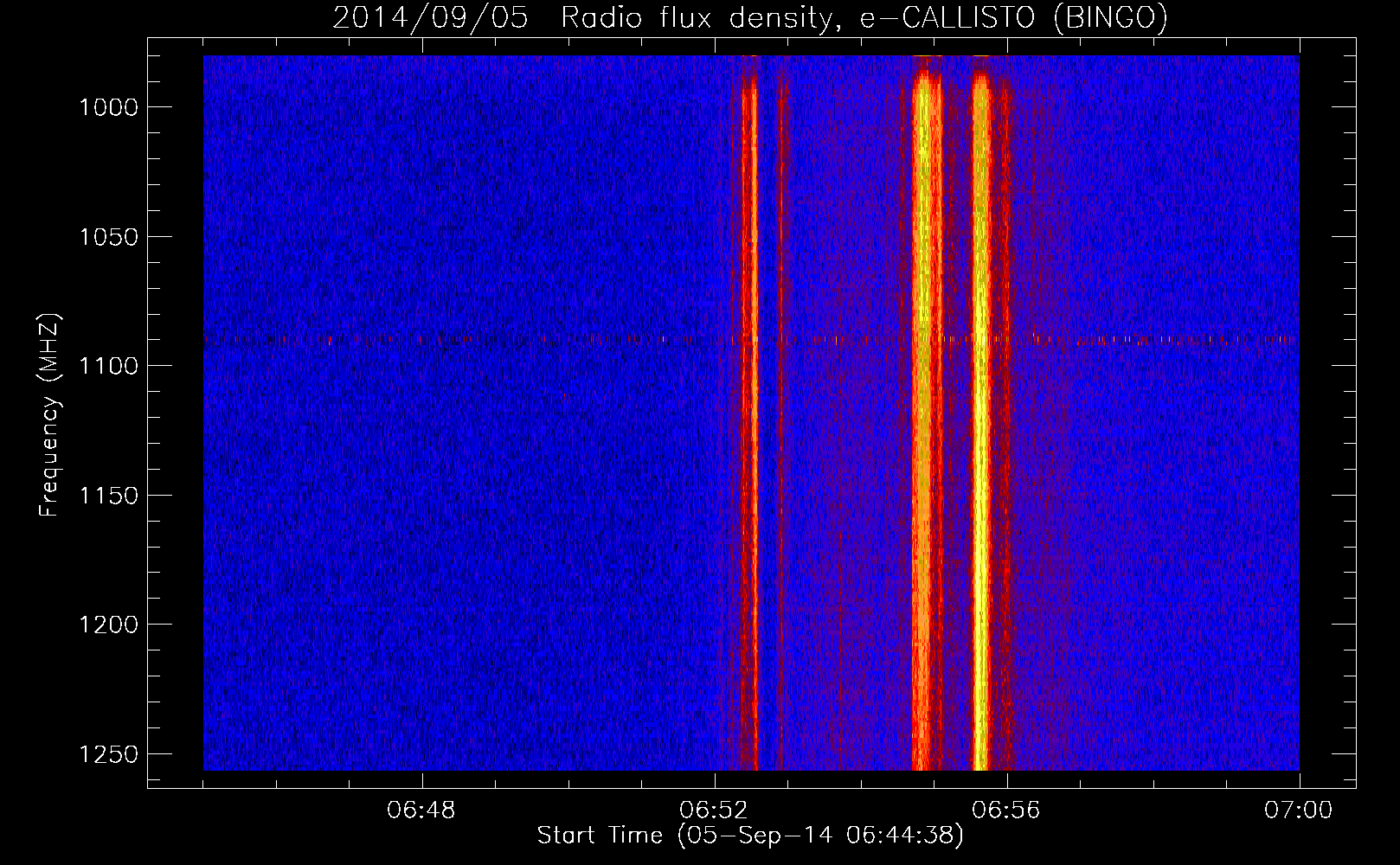This screenshot has height=865, width=1400.
Task: Select the 1000 frequency tick label
Action: pos(109,107)
